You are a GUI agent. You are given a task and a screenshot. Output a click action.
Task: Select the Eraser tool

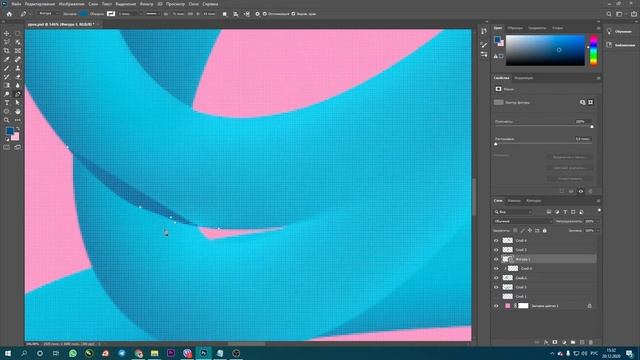click(x=18, y=77)
